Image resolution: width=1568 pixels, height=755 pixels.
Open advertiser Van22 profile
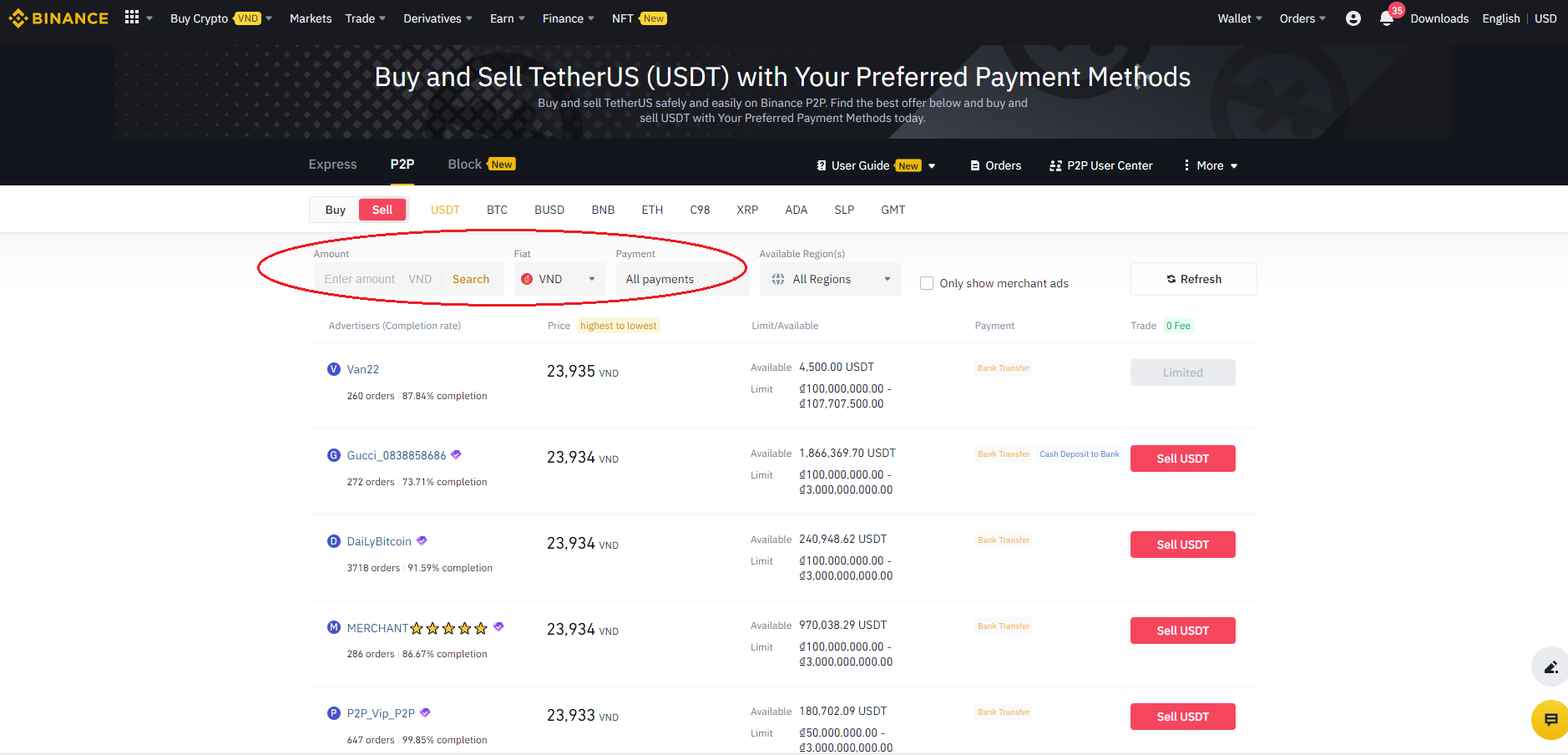(363, 369)
